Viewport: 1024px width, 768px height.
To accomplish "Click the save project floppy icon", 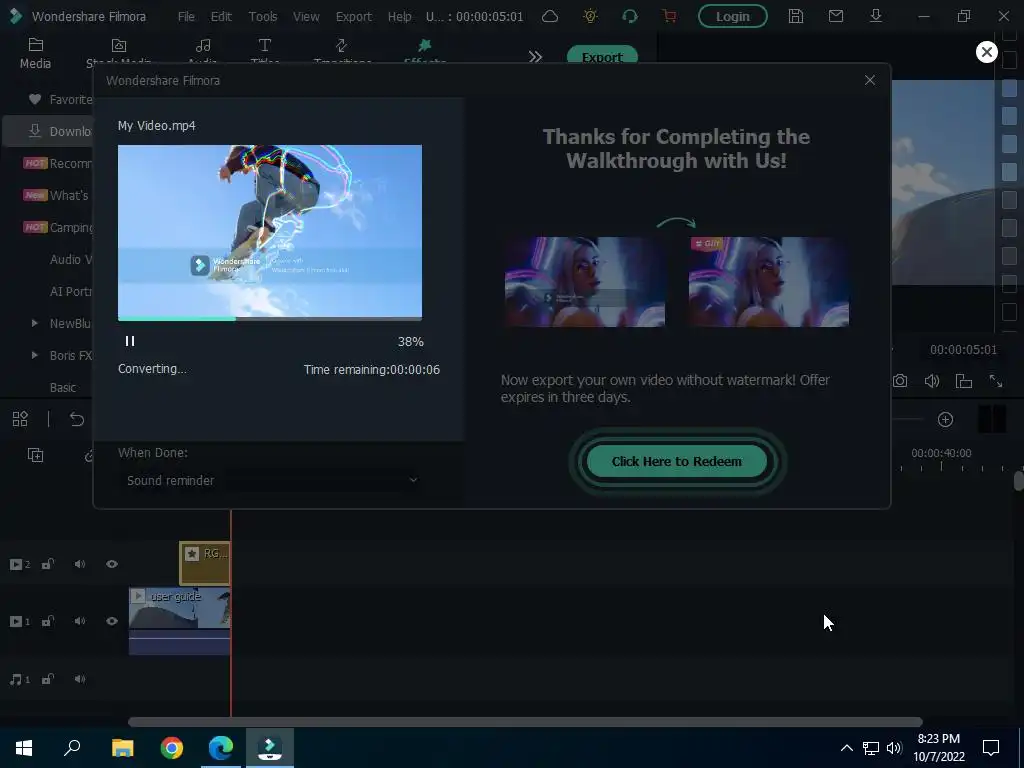I will tap(795, 16).
